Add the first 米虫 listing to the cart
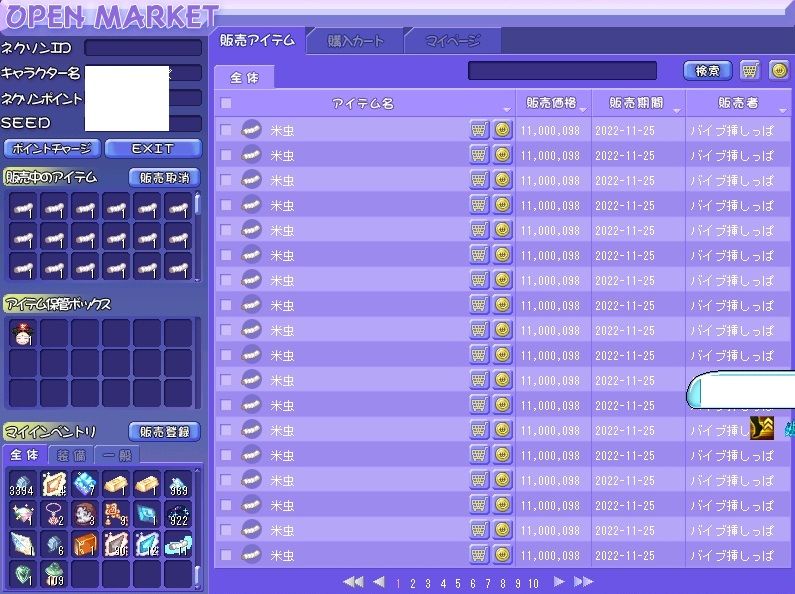This screenshot has height=594, width=795. [479, 129]
